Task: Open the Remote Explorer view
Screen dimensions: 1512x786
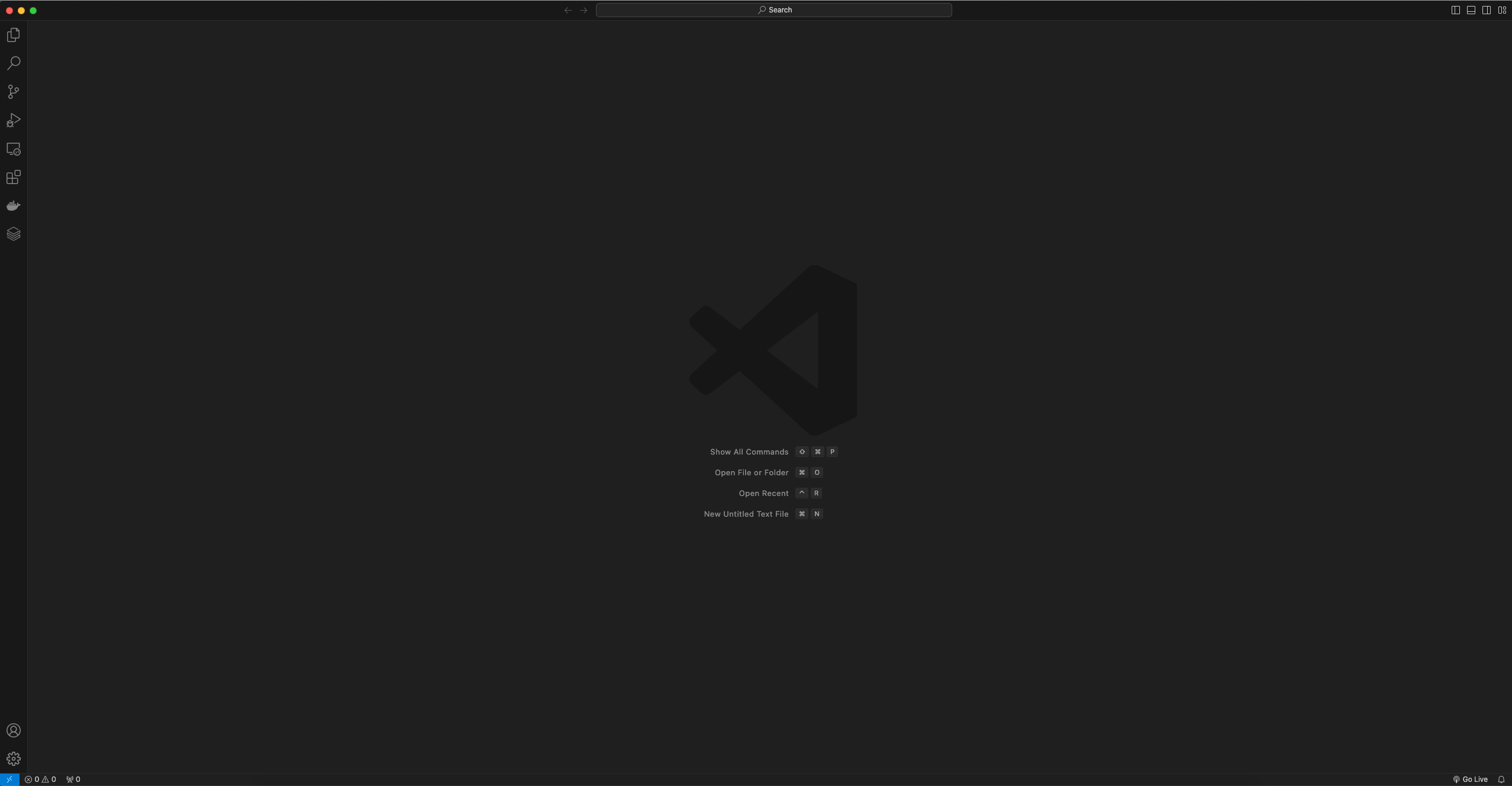Action: [14, 149]
